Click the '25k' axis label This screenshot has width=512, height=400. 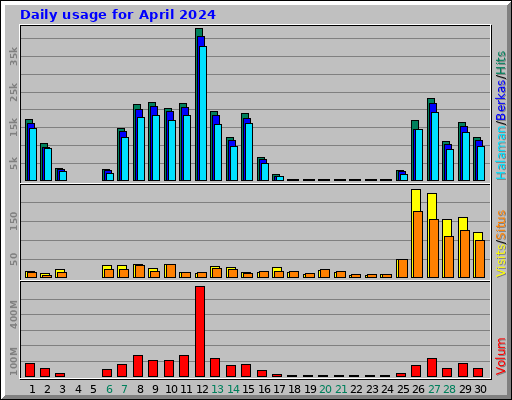click(x=13, y=92)
